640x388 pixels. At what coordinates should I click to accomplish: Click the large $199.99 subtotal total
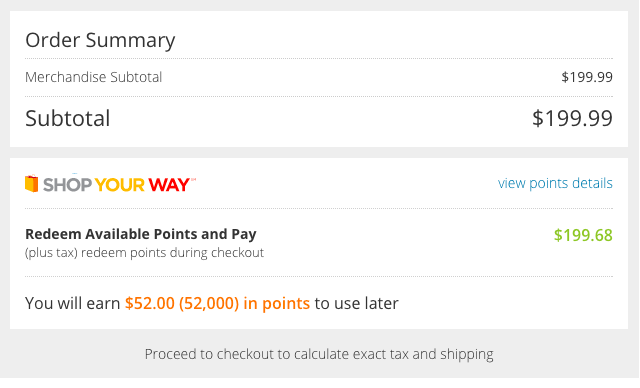click(572, 118)
